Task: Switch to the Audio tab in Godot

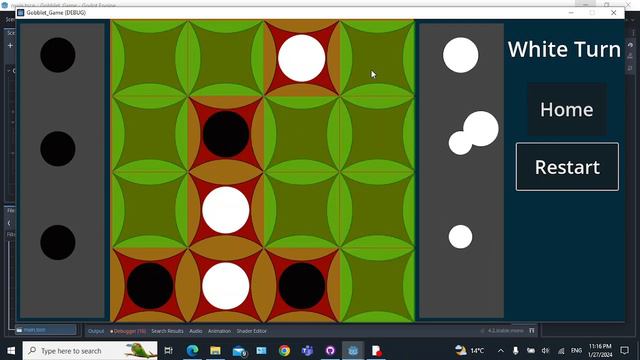Action: (x=196, y=331)
